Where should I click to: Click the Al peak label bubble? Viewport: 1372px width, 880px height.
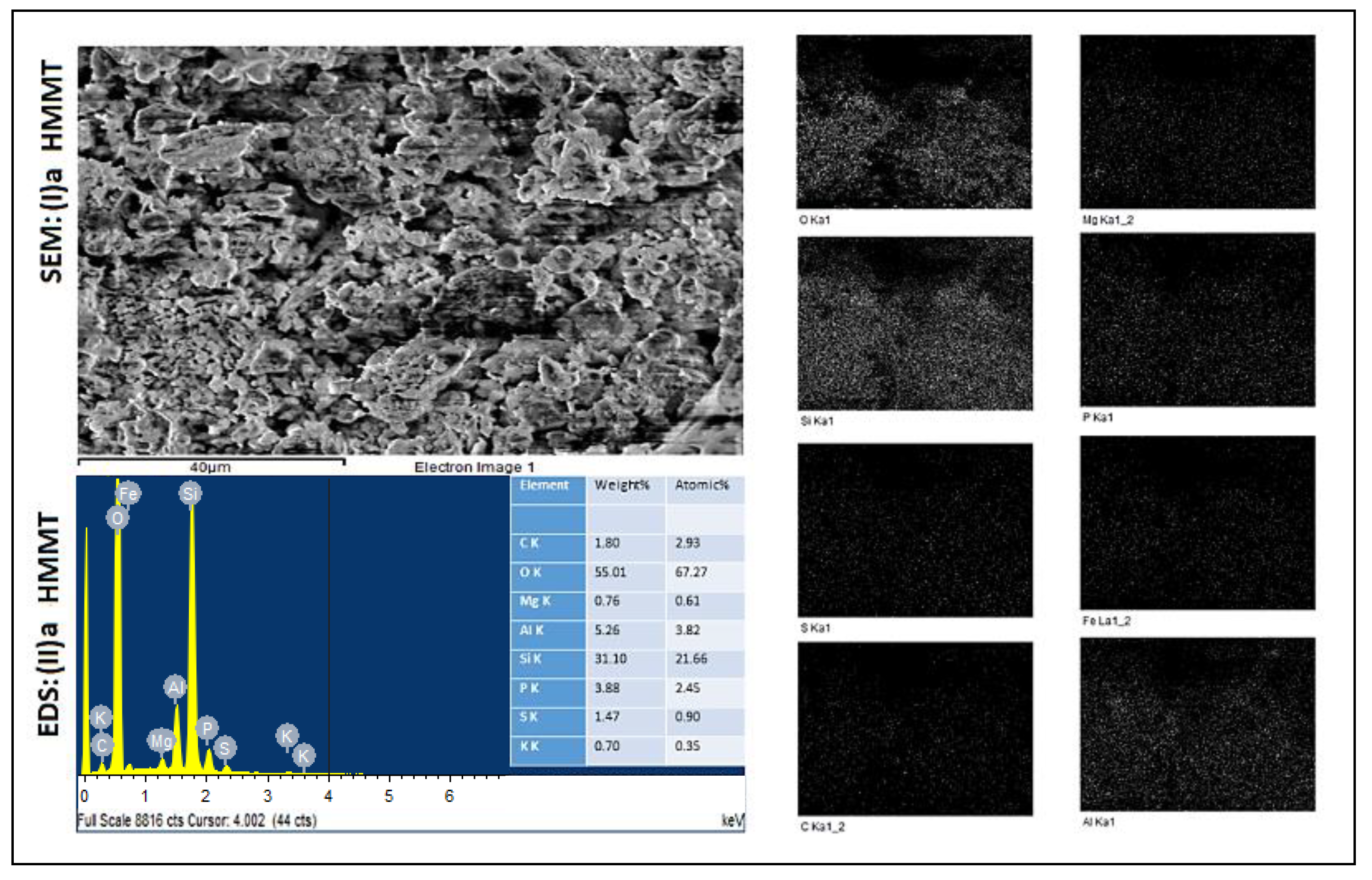[x=176, y=687]
